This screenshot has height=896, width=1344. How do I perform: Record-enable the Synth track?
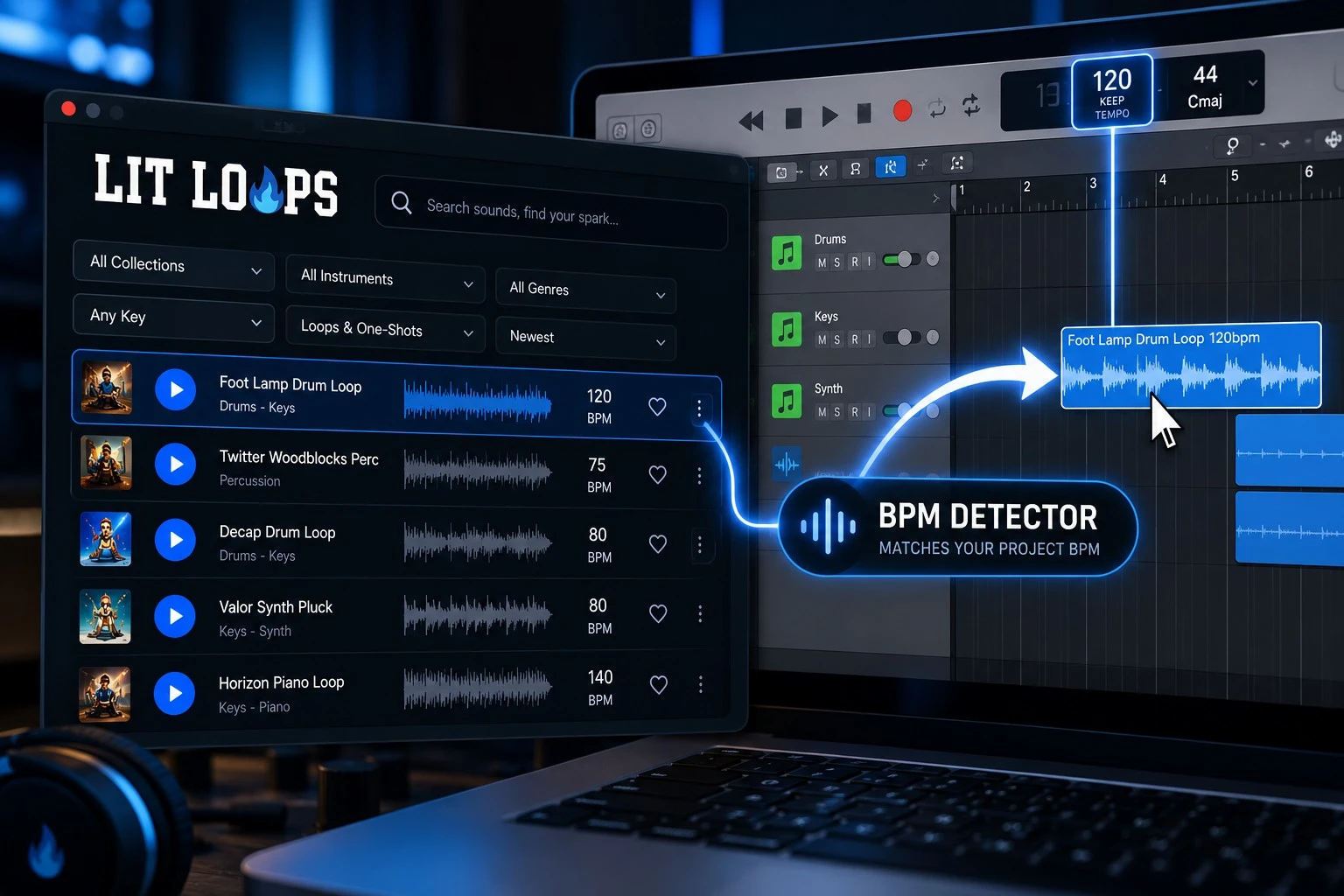[x=855, y=412]
